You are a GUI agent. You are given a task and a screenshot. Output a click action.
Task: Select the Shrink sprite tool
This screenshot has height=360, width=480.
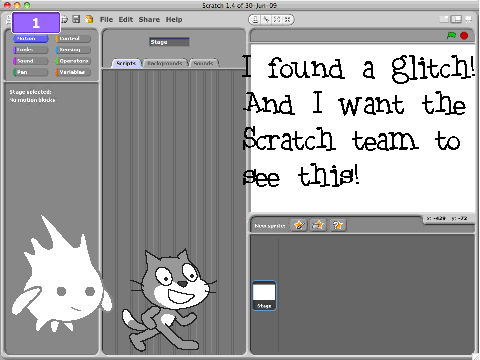click(x=287, y=20)
